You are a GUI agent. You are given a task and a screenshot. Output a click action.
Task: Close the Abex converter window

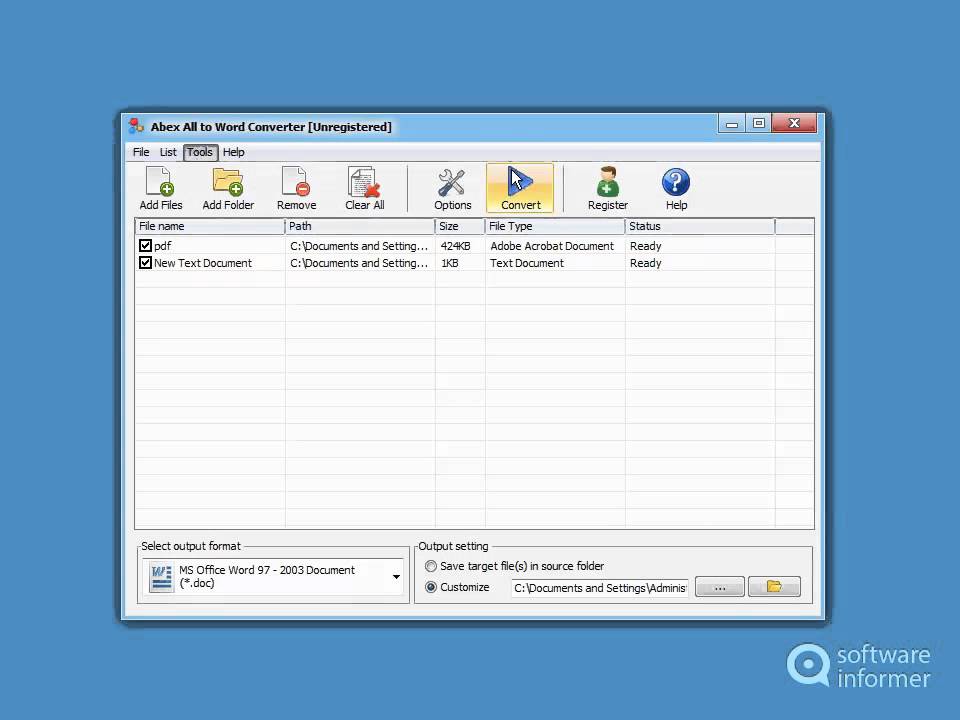click(794, 123)
